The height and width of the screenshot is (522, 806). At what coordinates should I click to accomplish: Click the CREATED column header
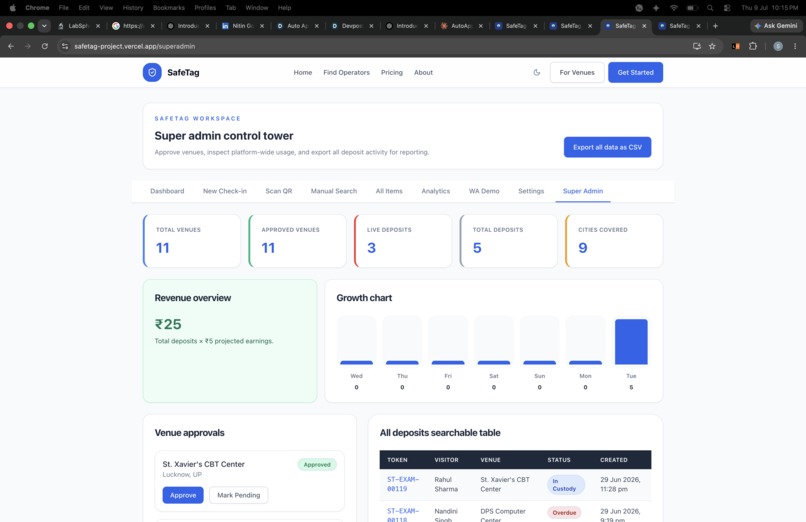click(613, 460)
